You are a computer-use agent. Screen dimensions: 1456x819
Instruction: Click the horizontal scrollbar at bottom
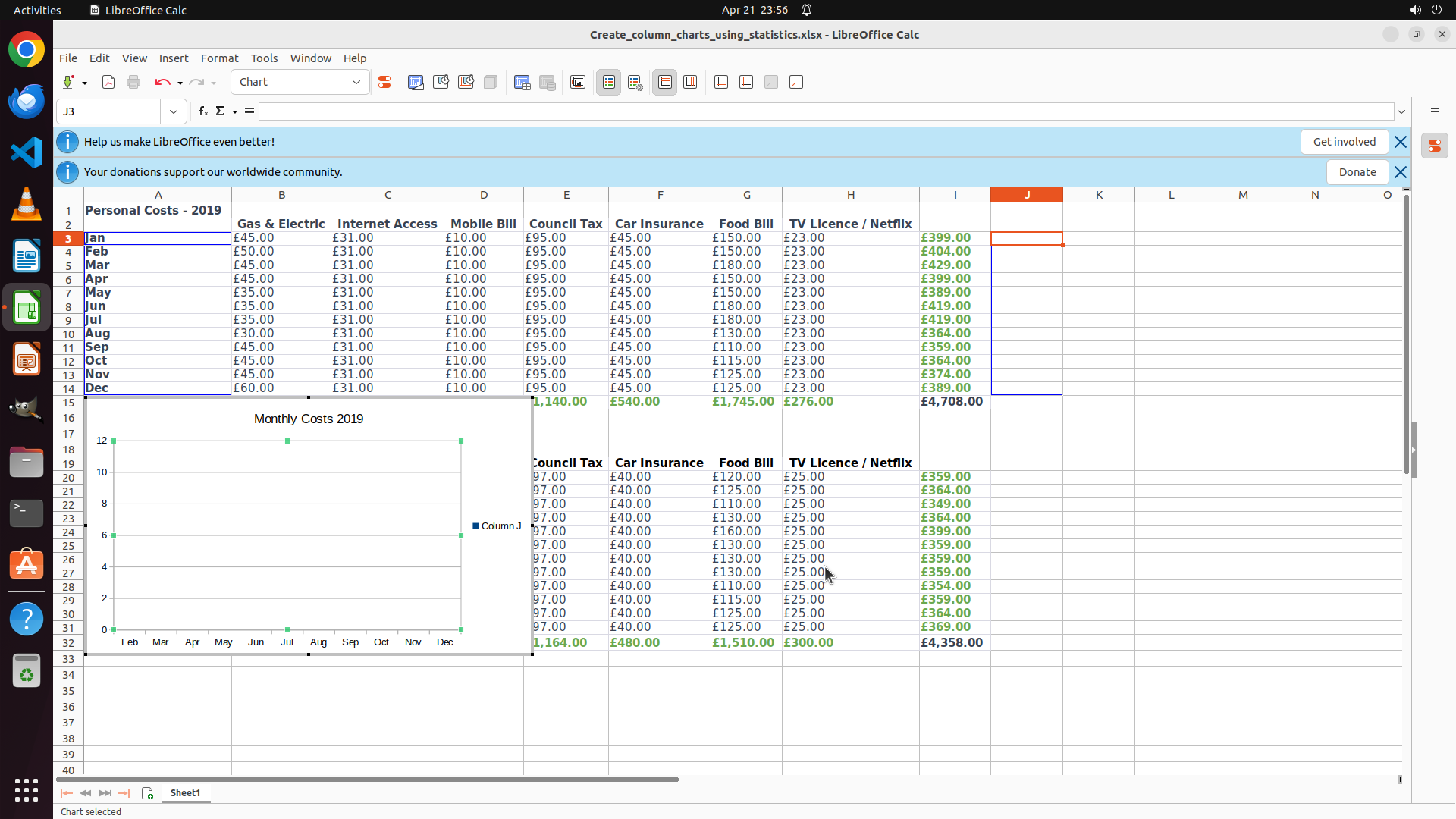(x=367, y=780)
